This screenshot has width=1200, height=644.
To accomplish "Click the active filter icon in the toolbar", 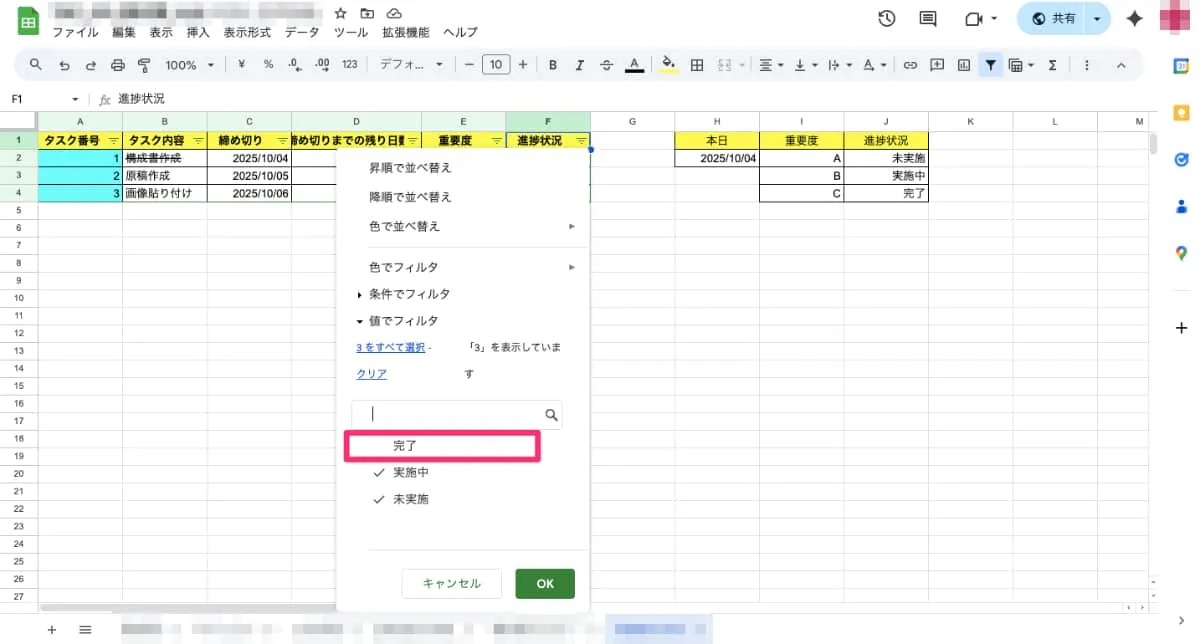I will tap(990, 64).
